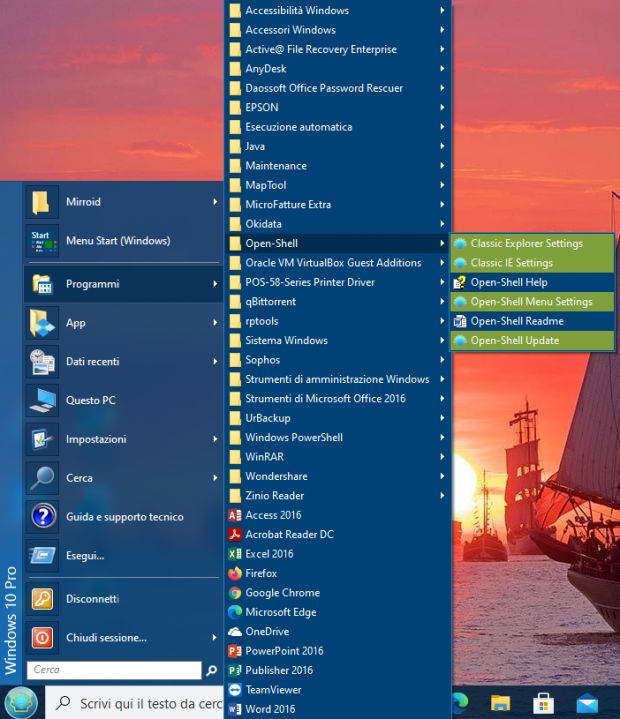Screen dimensions: 620x719
Task: Open Classic IE Settings
Action: pyautogui.click(x=532, y=263)
